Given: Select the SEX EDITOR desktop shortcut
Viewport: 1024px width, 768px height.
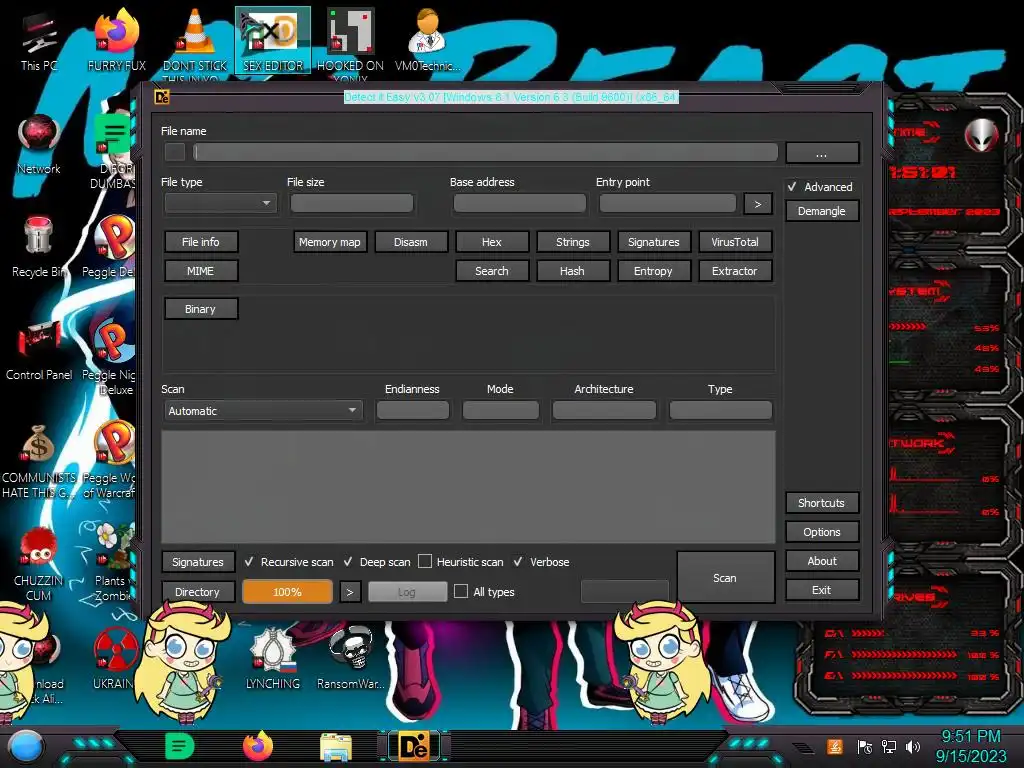Looking at the screenshot, I should (x=273, y=40).
